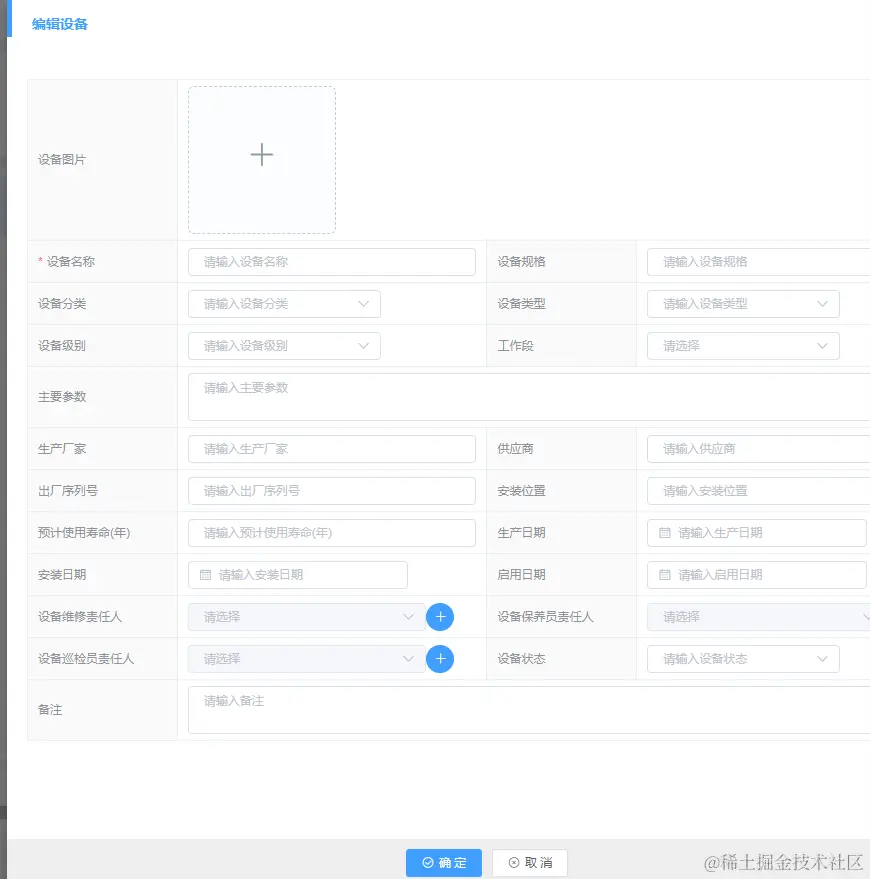Add a person next to 设备巡检员责任人
Screen dimensions: 870x879
coord(440,659)
